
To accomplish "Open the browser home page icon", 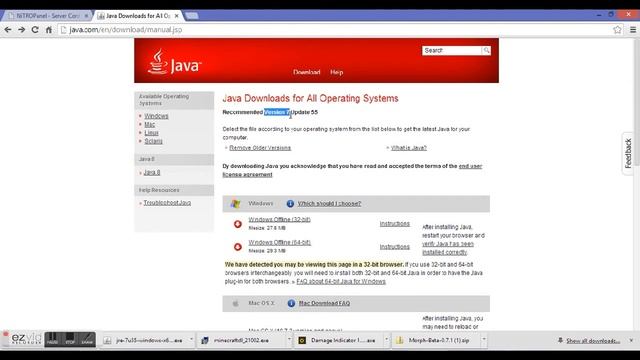I will click(x=49, y=30).
